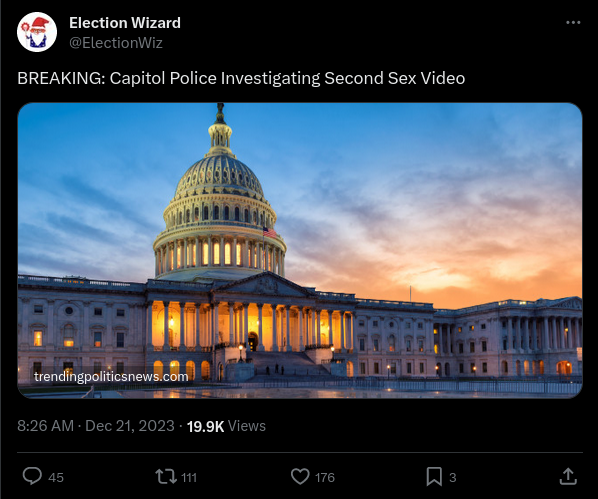This screenshot has height=499, width=598.
Task: Click the reply speech bubble icon
Action: pyautogui.click(x=32, y=476)
